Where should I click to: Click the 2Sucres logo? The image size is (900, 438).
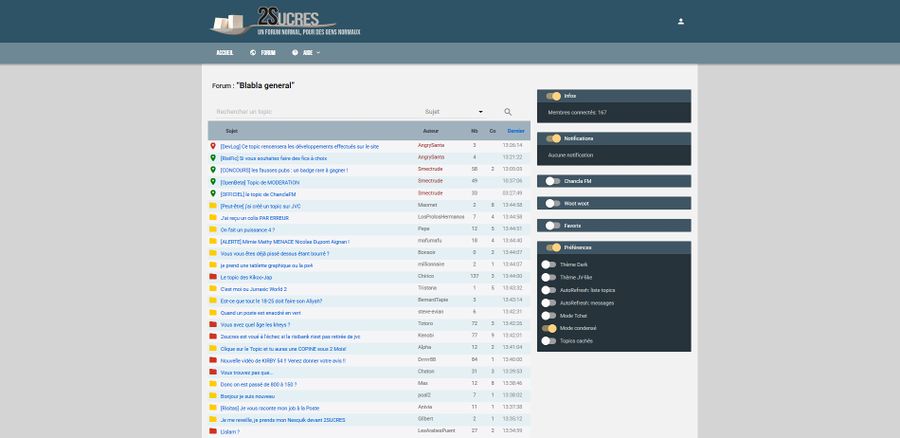click(286, 22)
